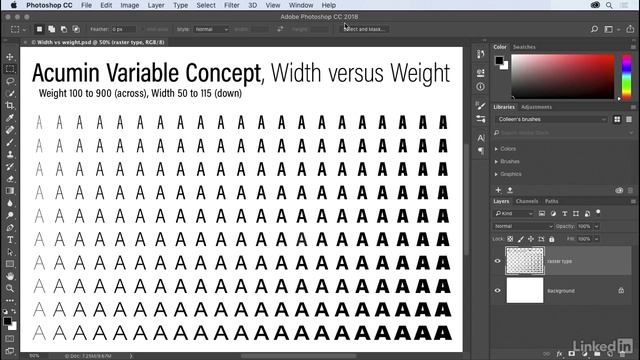
Task: Open the Filter menu
Action: pos(231,5)
